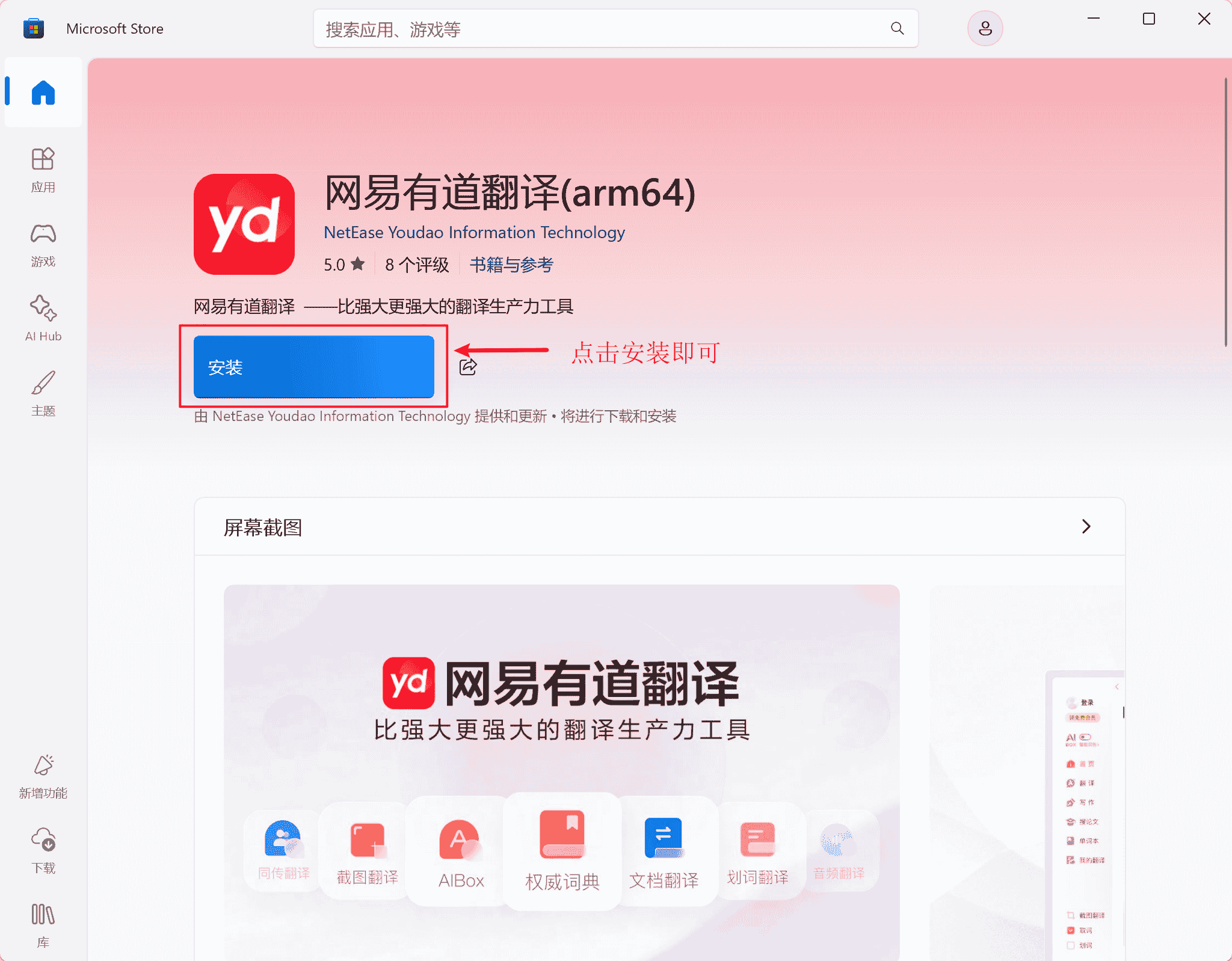Click the share icon next to install button

click(x=469, y=367)
